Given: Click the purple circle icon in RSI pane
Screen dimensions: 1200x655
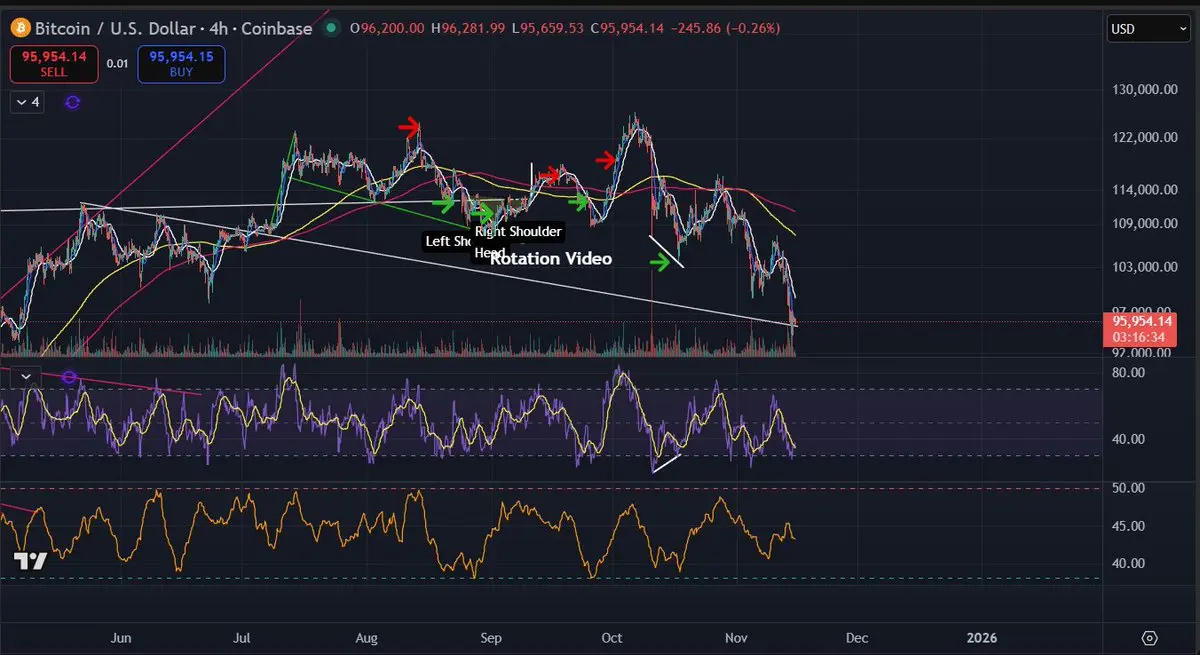Looking at the screenshot, I should [x=68, y=377].
